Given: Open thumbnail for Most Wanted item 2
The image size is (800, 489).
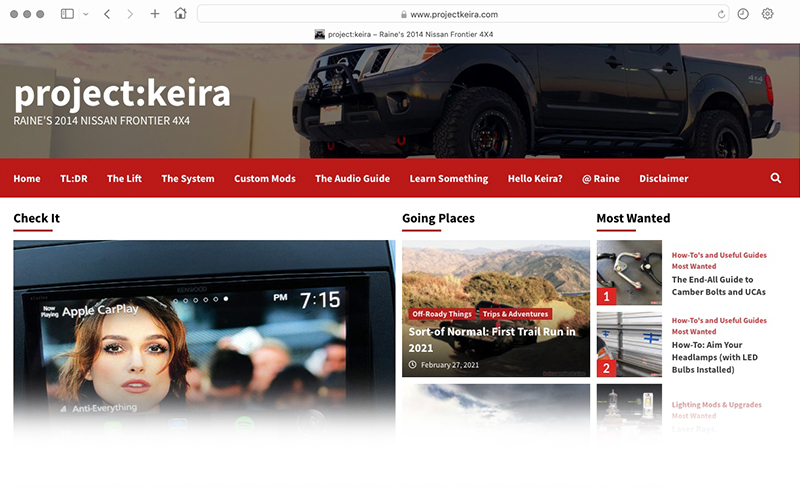Looking at the screenshot, I should tap(629, 345).
